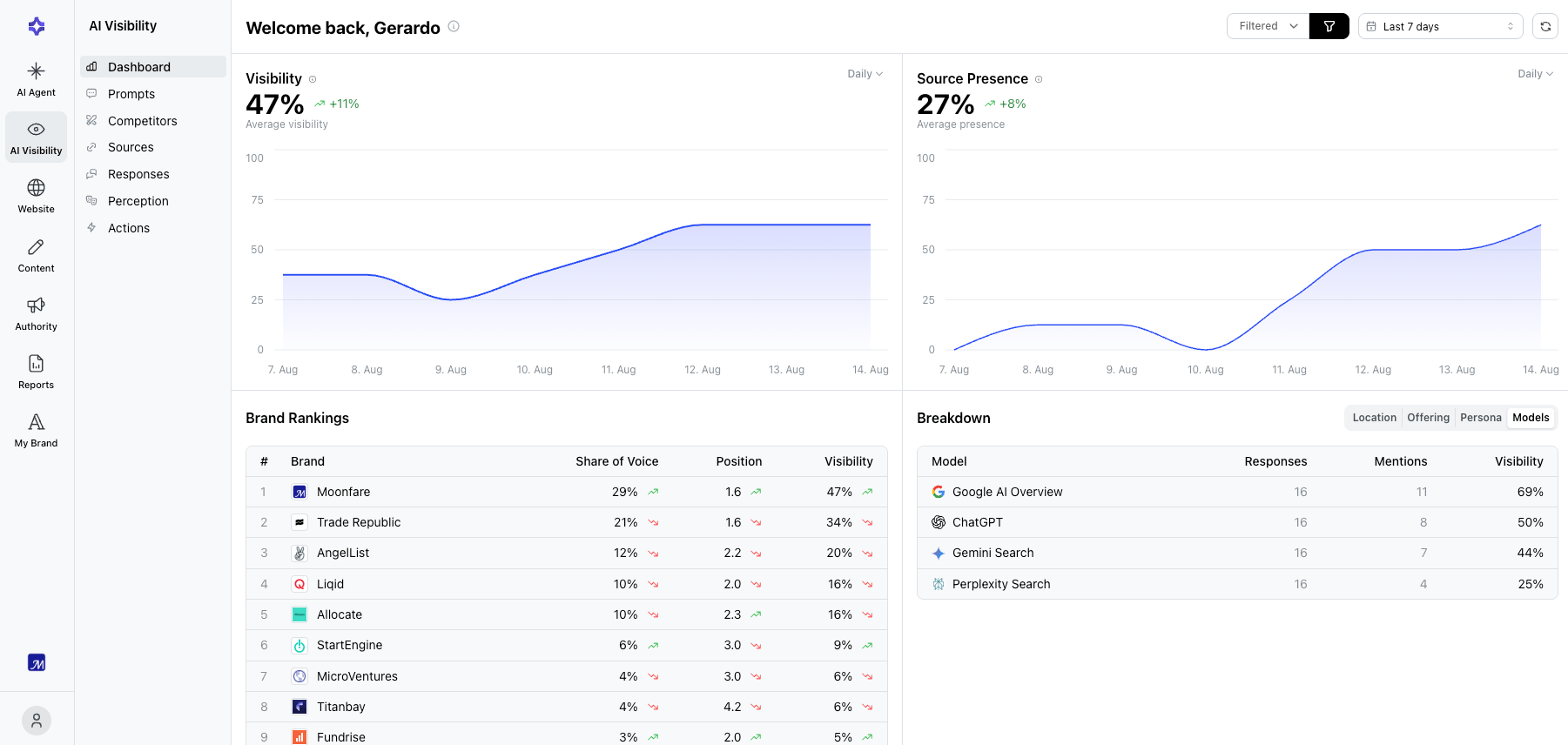Screen dimensions: 1568x745
Task: Click the Mentions column header in Breakdown
Action: 1400,461
